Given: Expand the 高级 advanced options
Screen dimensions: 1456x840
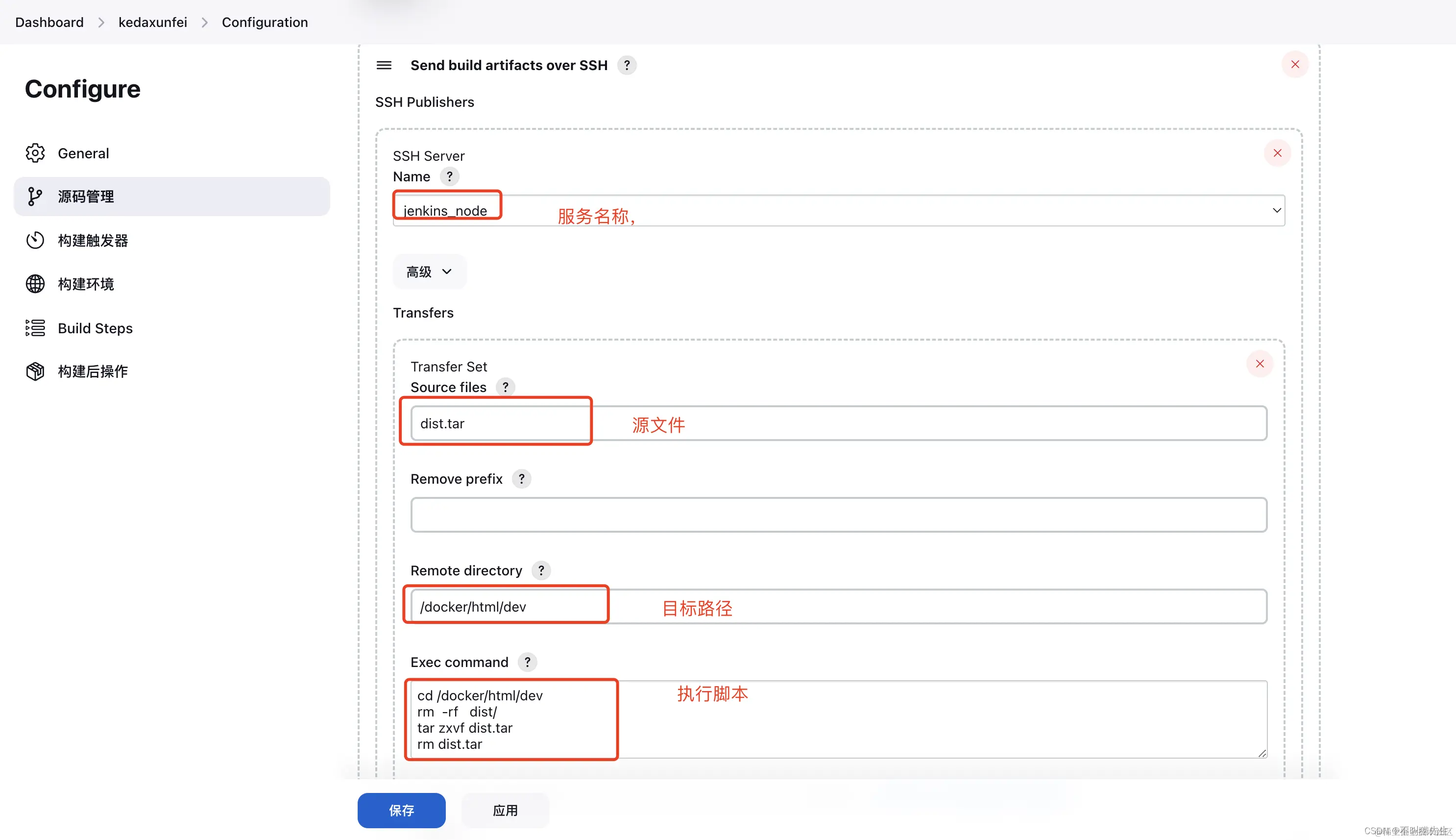Looking at the screenshot, I should point(430,271).
